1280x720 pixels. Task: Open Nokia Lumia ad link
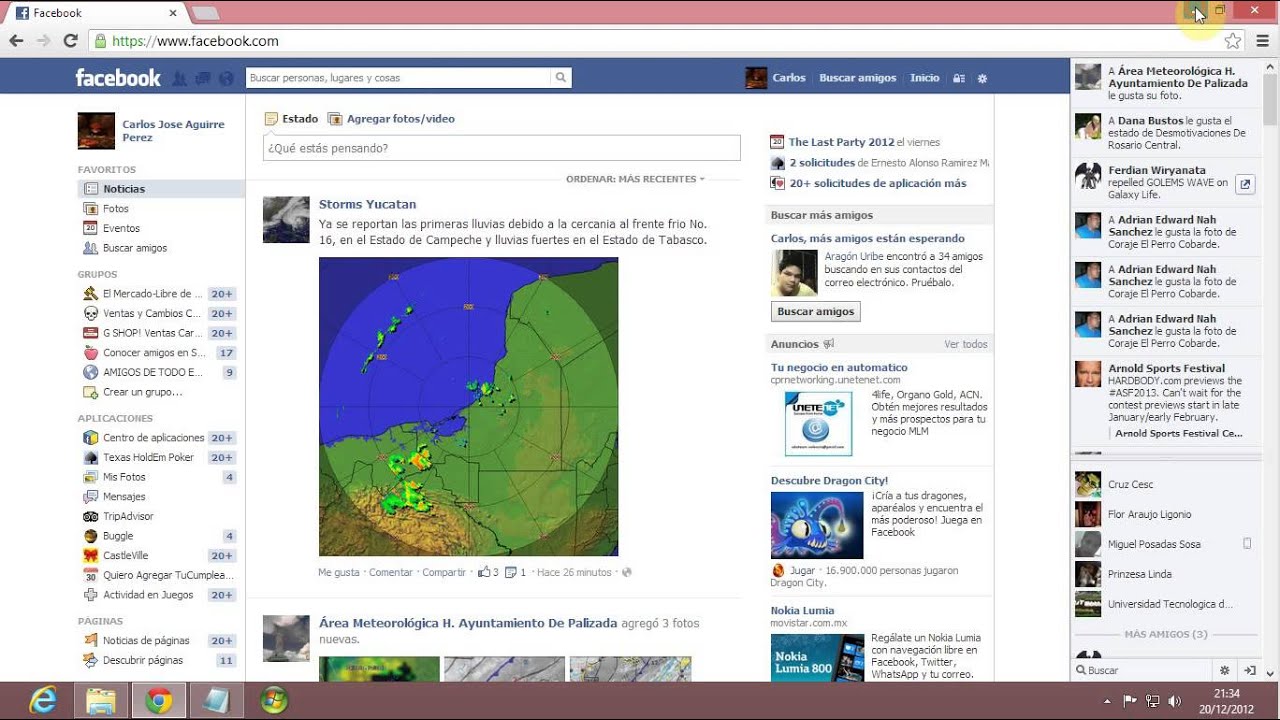pos(802,611)
